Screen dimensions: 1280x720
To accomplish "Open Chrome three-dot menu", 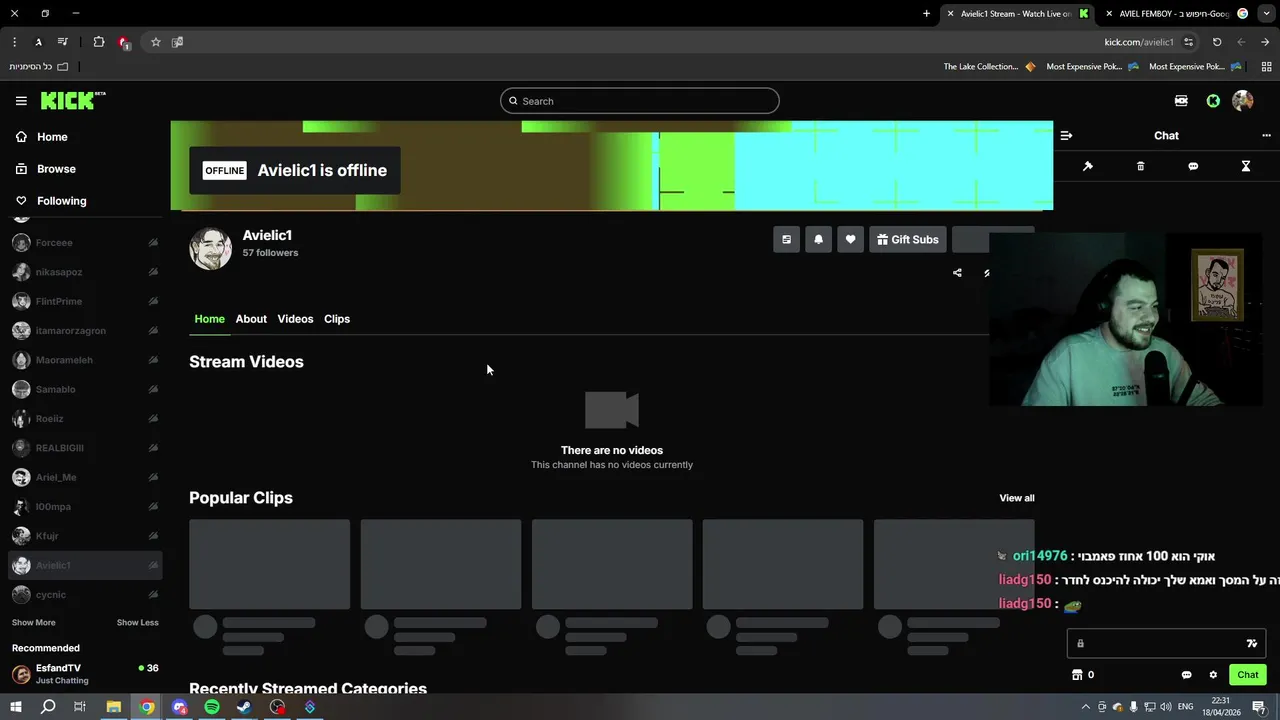I will pyautogui.click(x=14, y=42).
